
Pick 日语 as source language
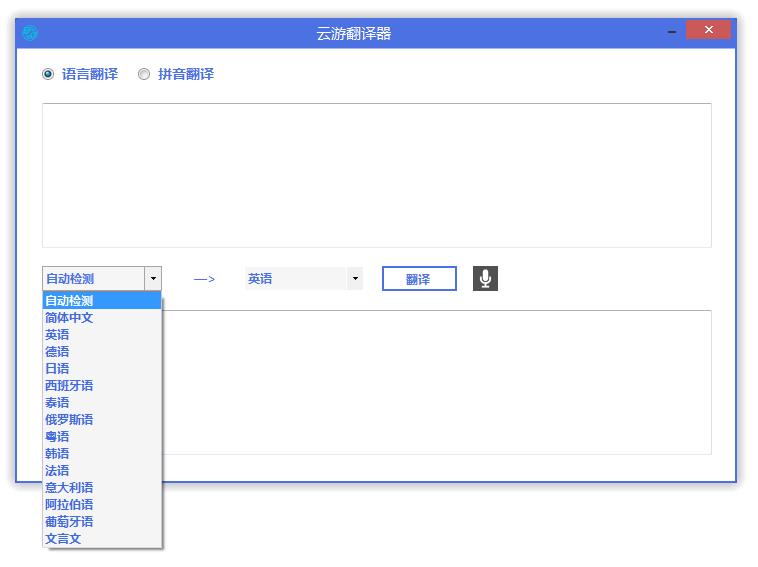tap(57, 369)
